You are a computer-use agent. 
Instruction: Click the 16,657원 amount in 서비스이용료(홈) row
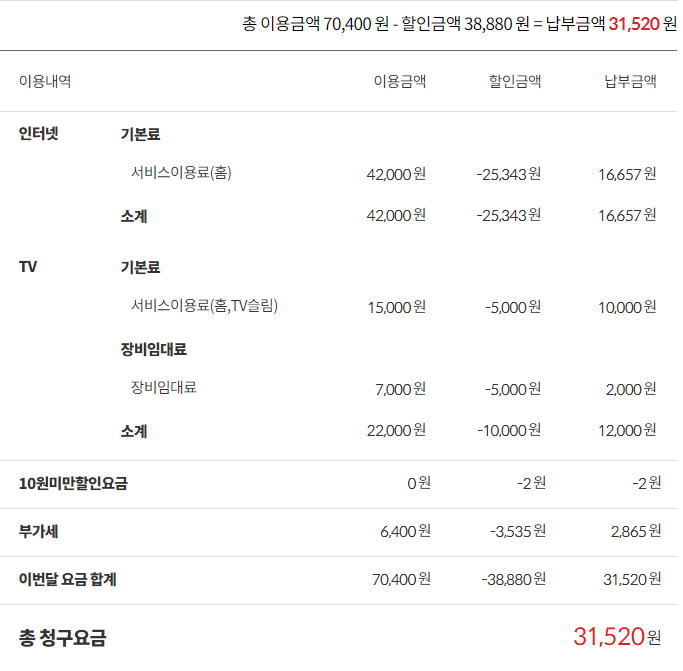pos(627,174)
